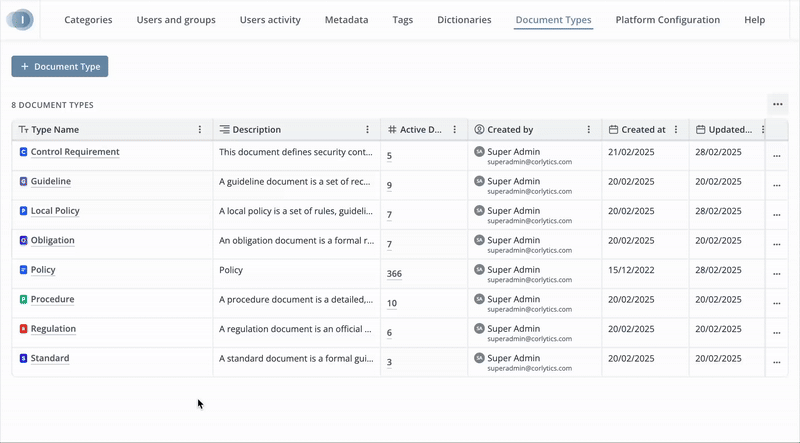The width and height of the screenshot is (800, 443).
Task: Open Created at column options menu
Action: pyautogui.click(x=677, y=130)
